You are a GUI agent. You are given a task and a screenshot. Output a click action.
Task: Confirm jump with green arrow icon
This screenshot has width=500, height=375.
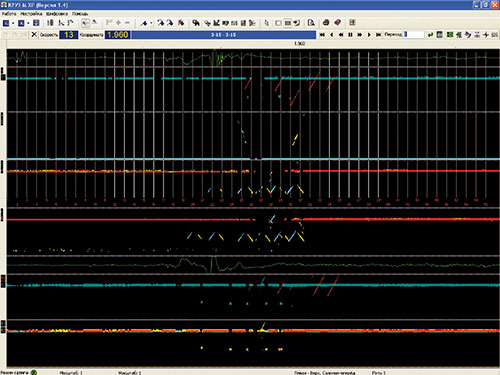[x=430, y=35]
